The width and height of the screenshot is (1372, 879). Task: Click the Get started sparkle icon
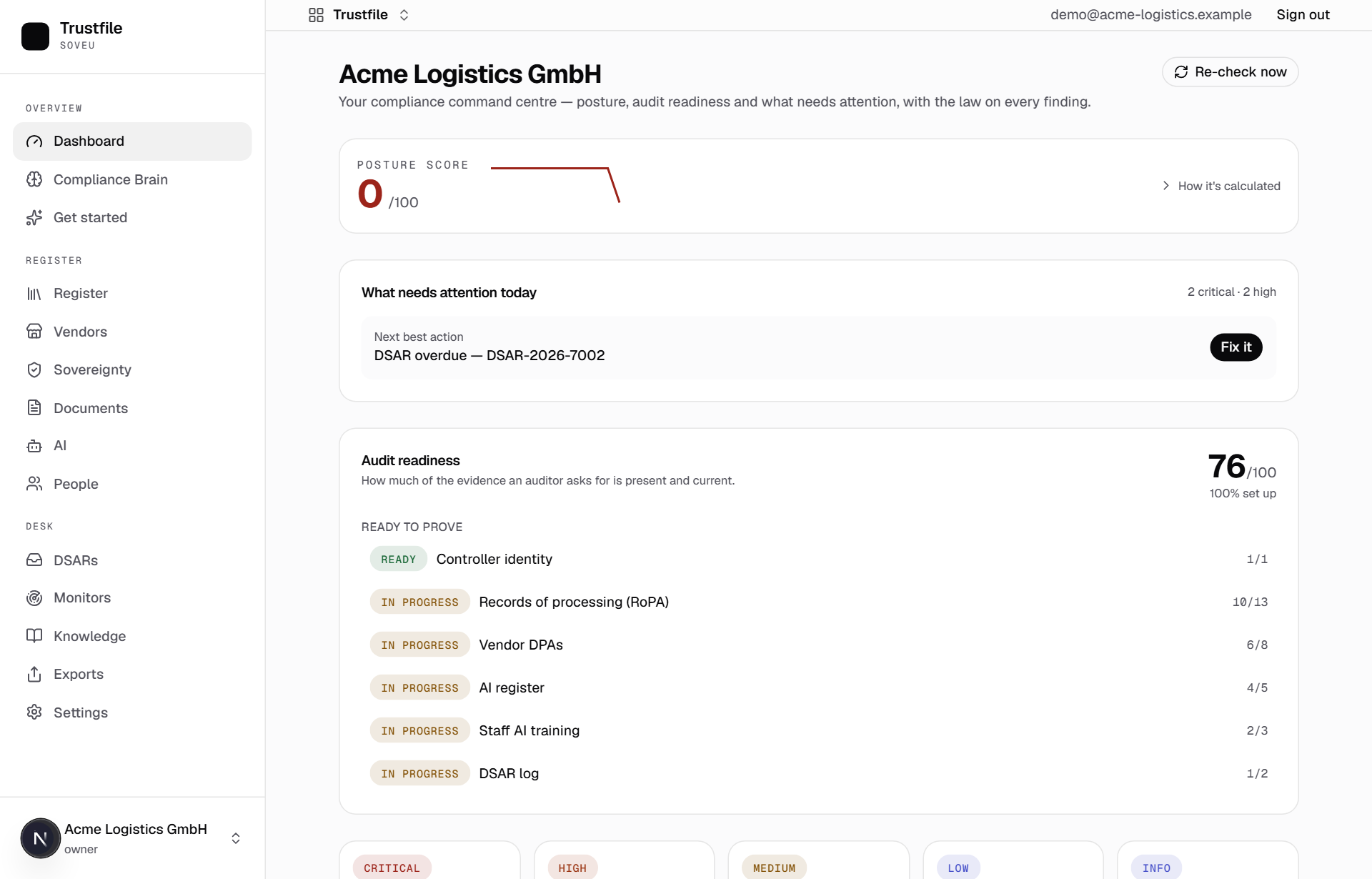coord(34,217)
